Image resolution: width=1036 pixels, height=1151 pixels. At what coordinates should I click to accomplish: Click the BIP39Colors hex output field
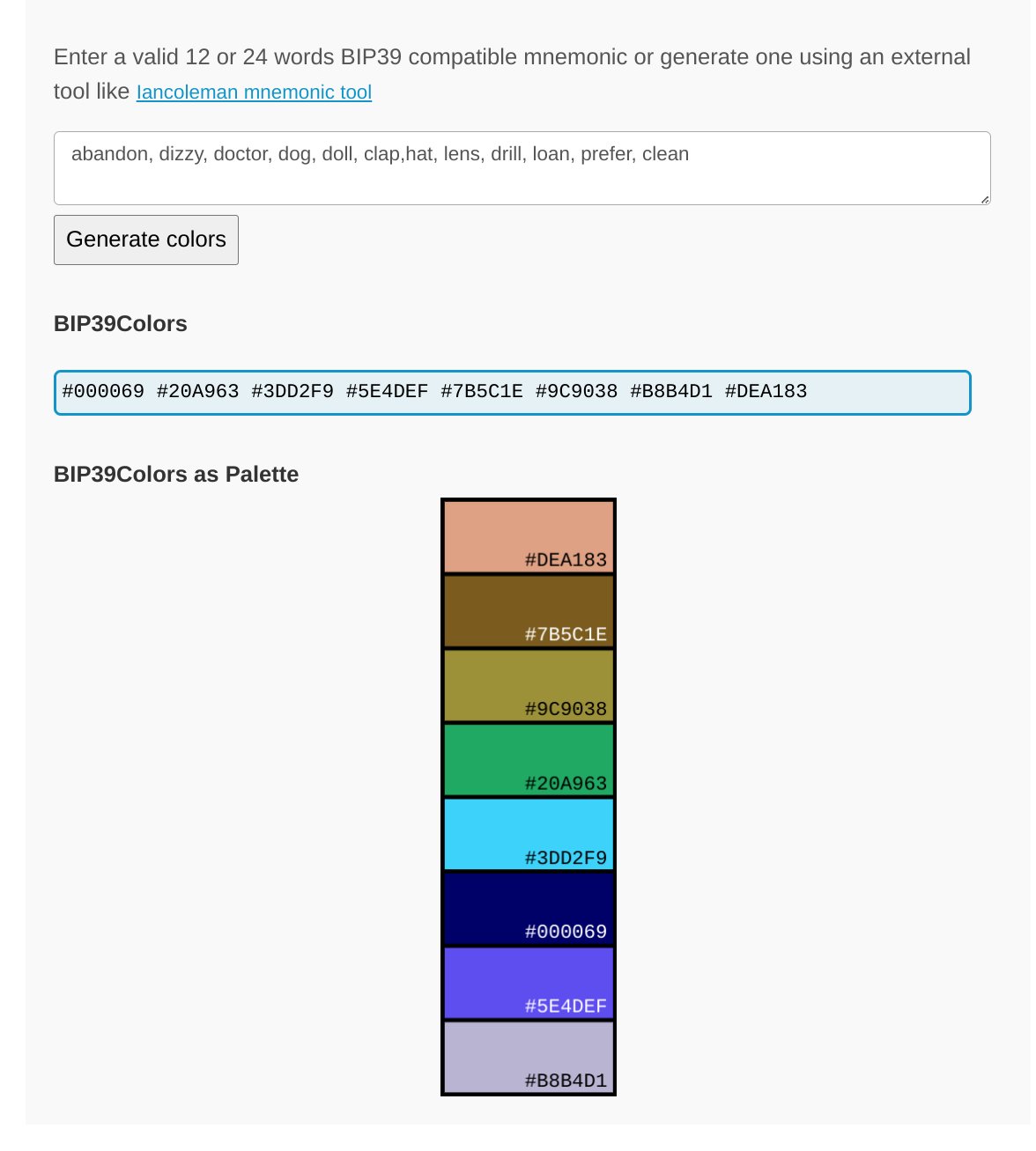pyautogui.click(x=513, y=393)
